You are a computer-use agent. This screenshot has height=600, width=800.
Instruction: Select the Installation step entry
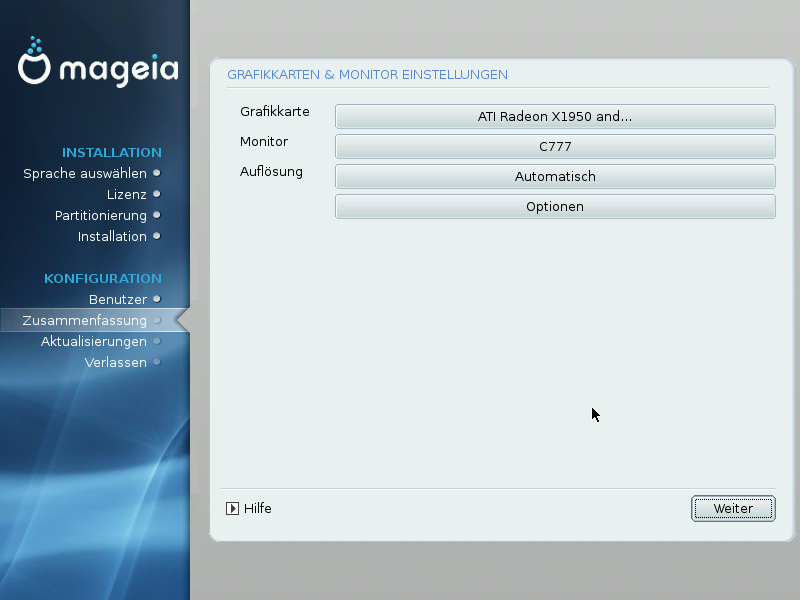(x=112, y=236)
